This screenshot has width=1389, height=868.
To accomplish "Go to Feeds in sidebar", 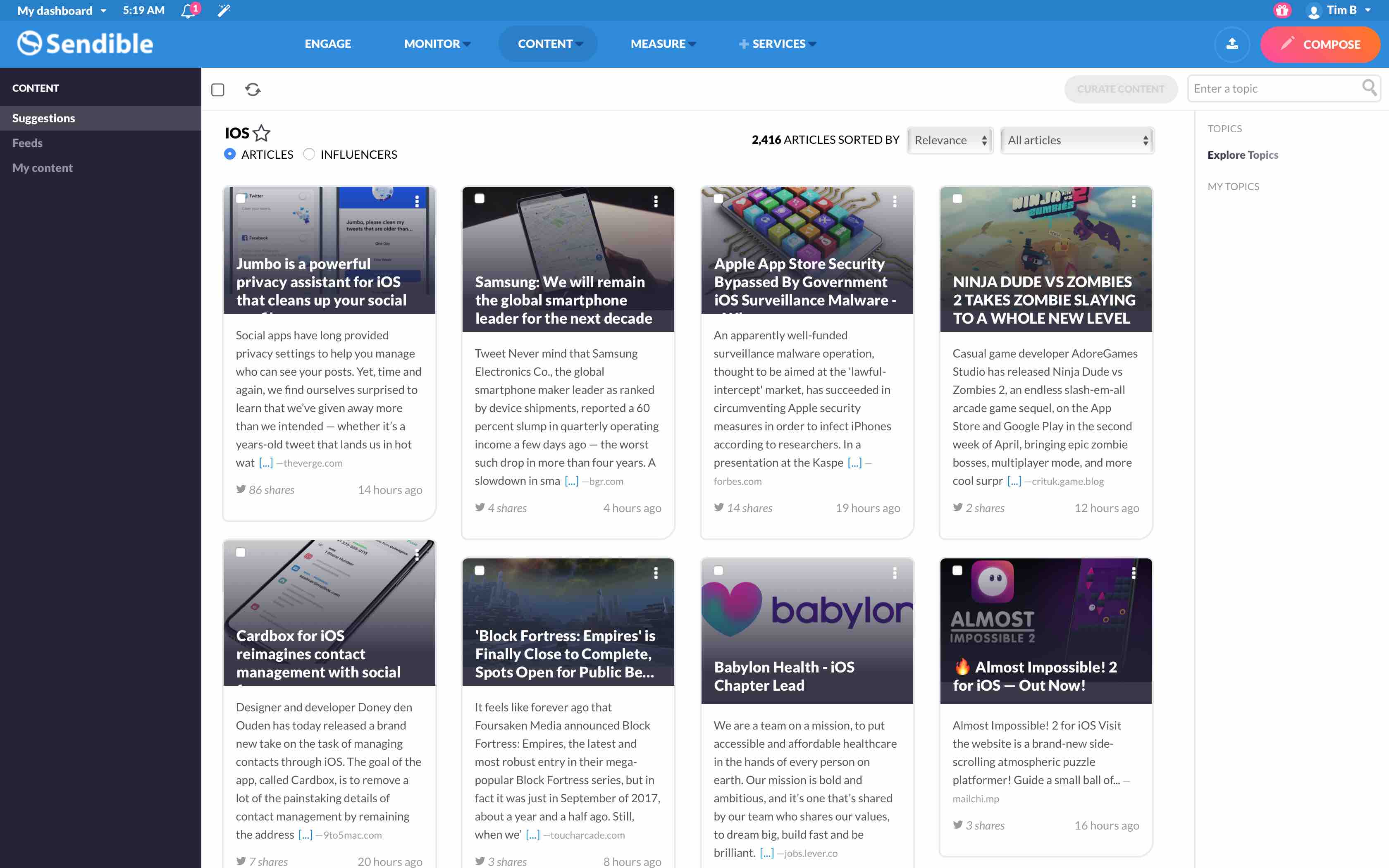I will click(27, 143).
